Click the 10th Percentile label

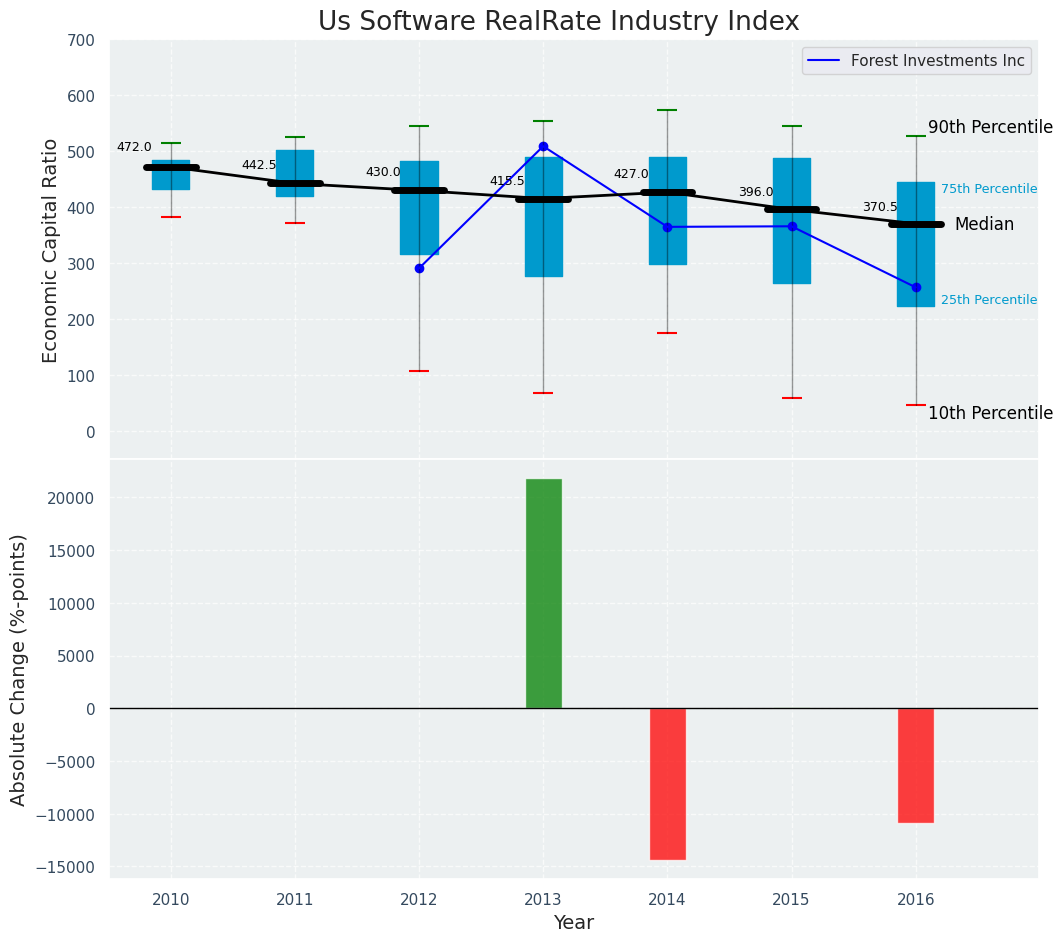pos(990,413)
